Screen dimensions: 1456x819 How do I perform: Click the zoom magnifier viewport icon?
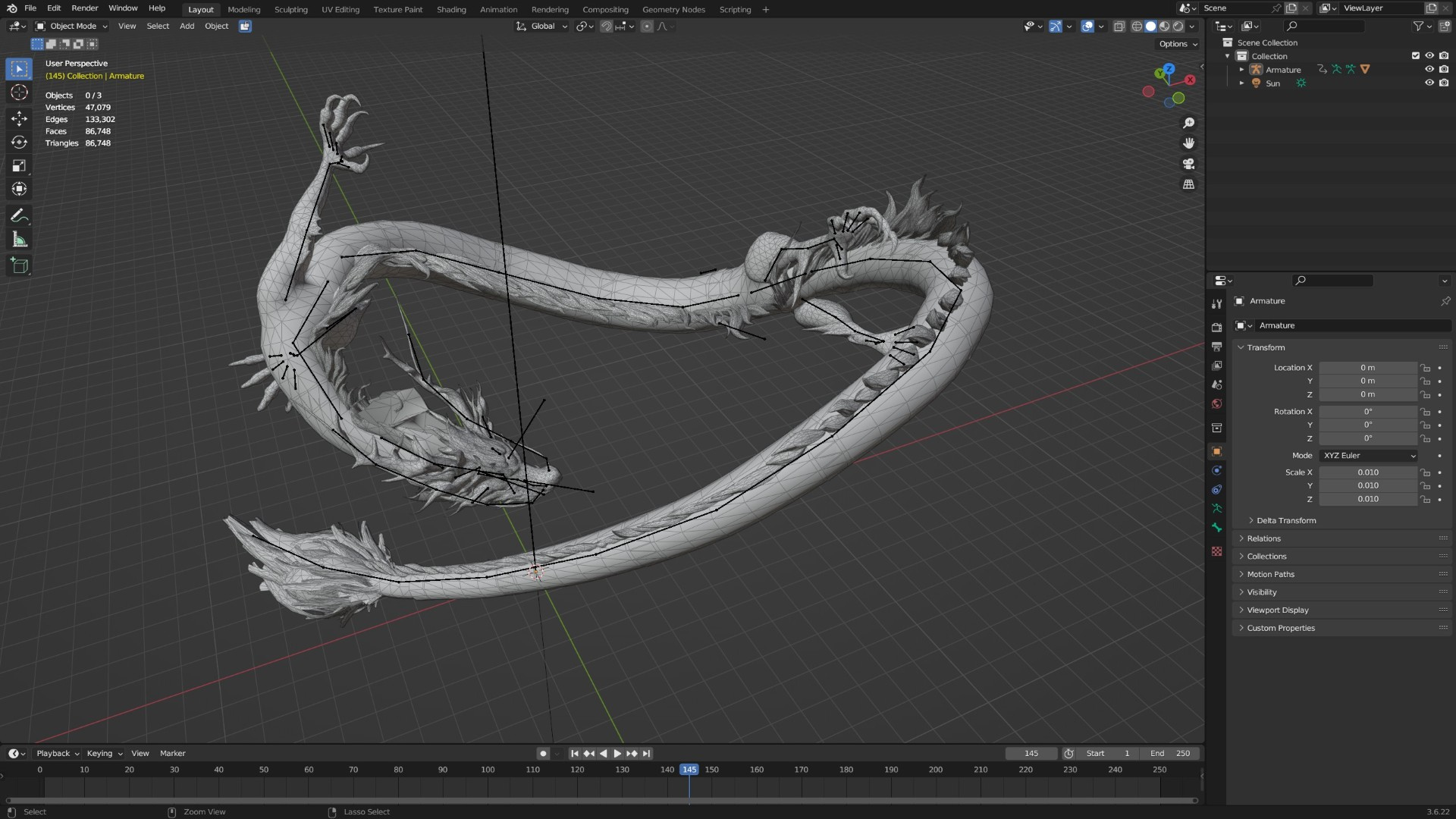coord(1188,123)
